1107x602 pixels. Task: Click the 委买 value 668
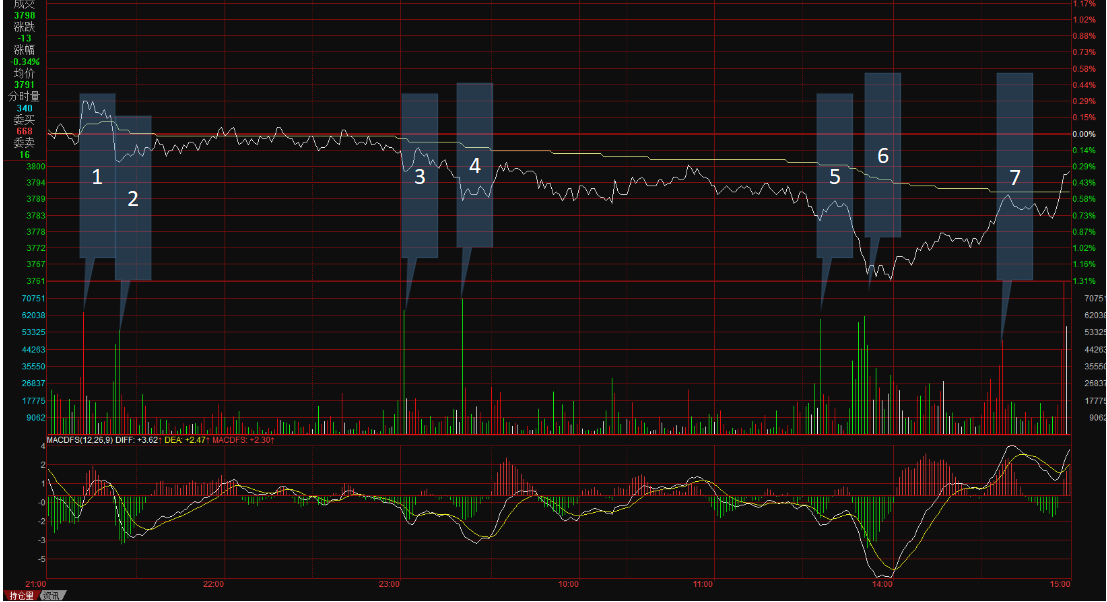coord(25,131)
